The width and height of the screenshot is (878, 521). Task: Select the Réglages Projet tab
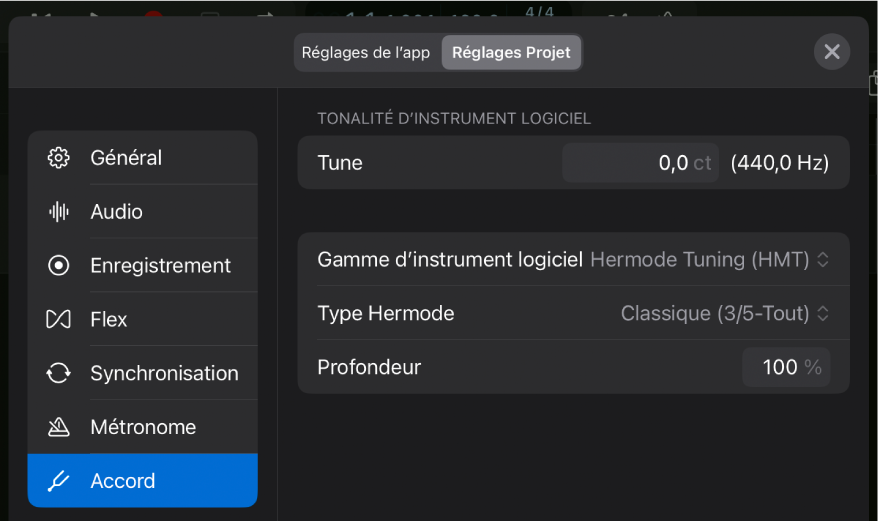pos(511,53)
